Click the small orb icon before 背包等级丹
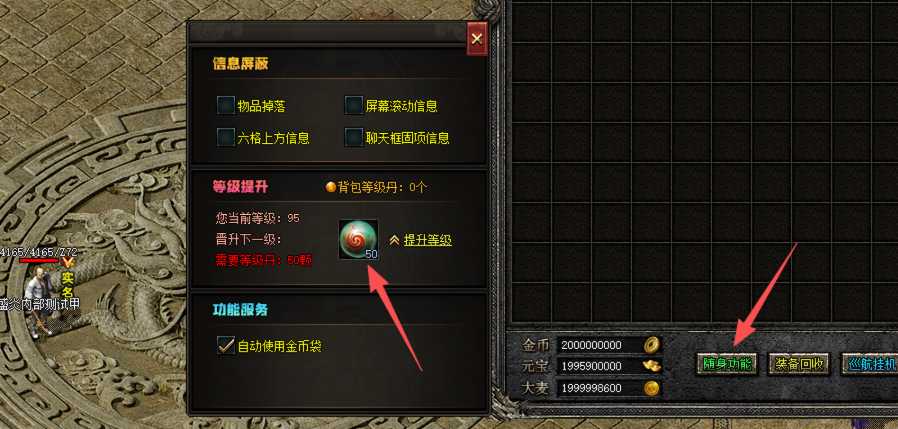This screenshot has width=898, height=429. pyautogui.click(x=330, y=187)
